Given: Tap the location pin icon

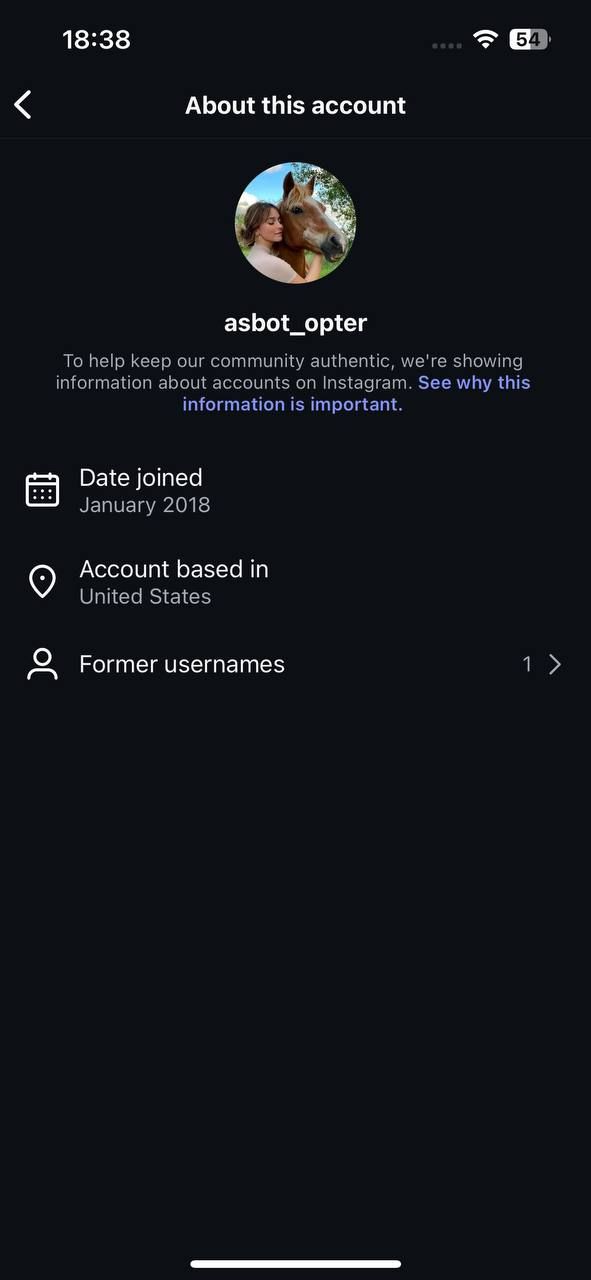Looking at the screenshot, I should point(42,581).
